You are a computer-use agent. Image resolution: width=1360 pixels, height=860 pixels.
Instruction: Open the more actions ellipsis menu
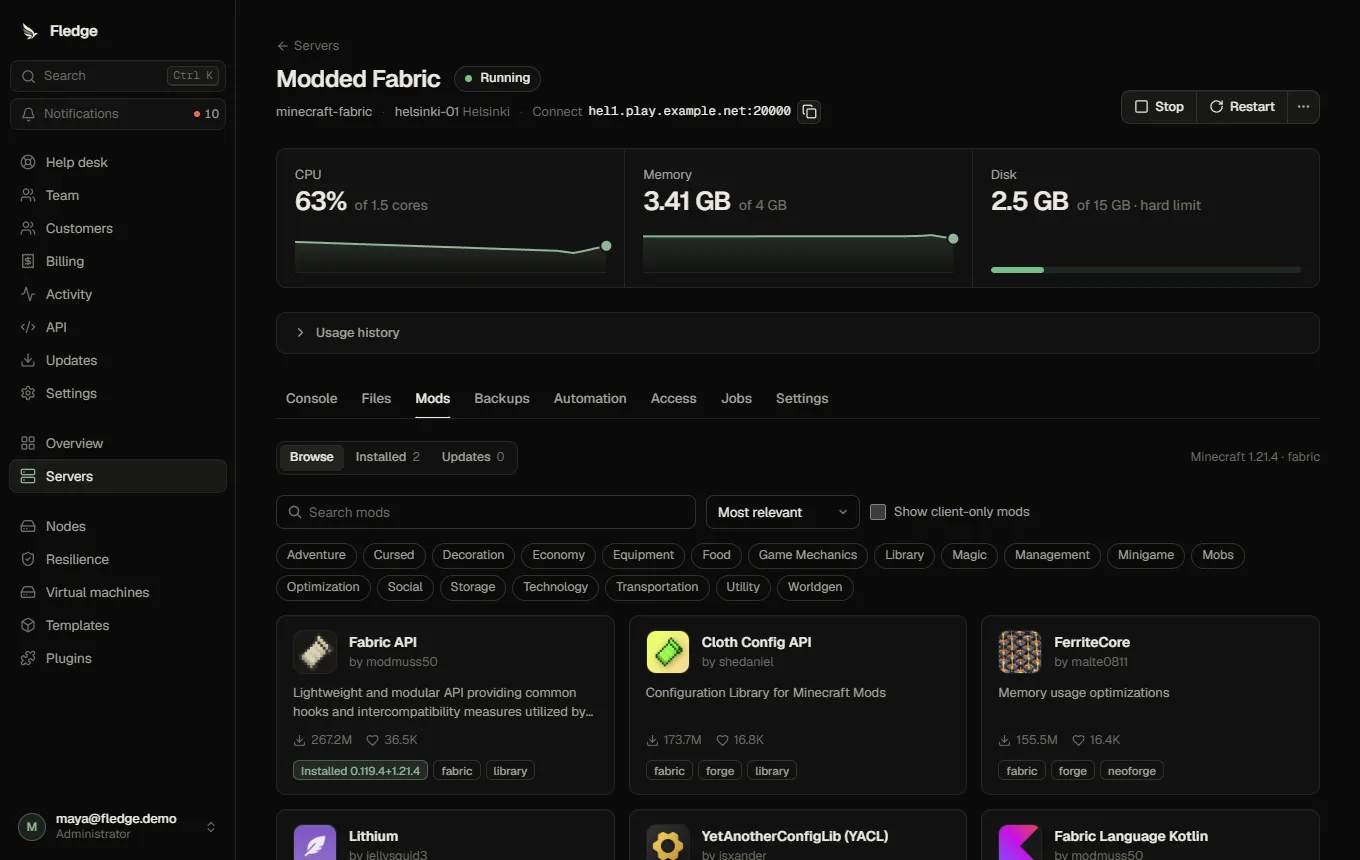[x=1303, y=107]
